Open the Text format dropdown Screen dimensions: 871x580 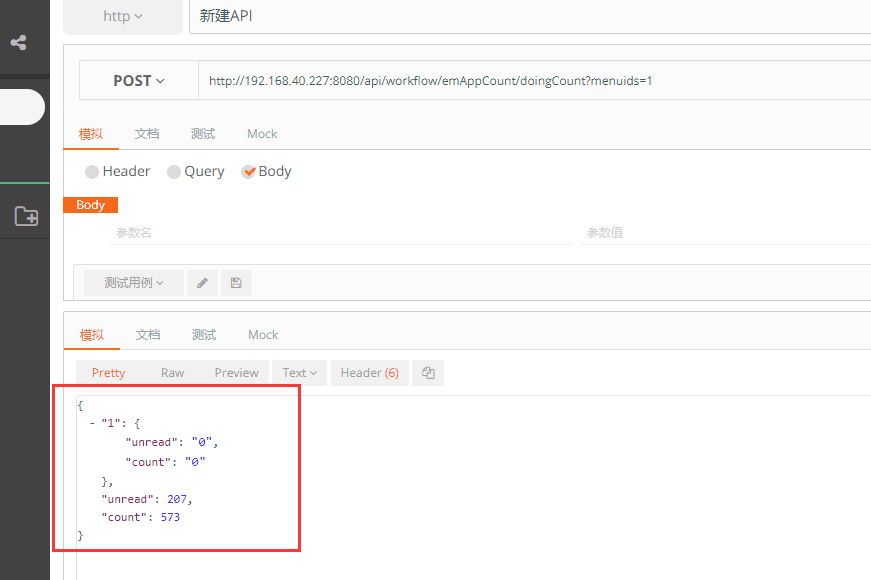pos(299,373)
